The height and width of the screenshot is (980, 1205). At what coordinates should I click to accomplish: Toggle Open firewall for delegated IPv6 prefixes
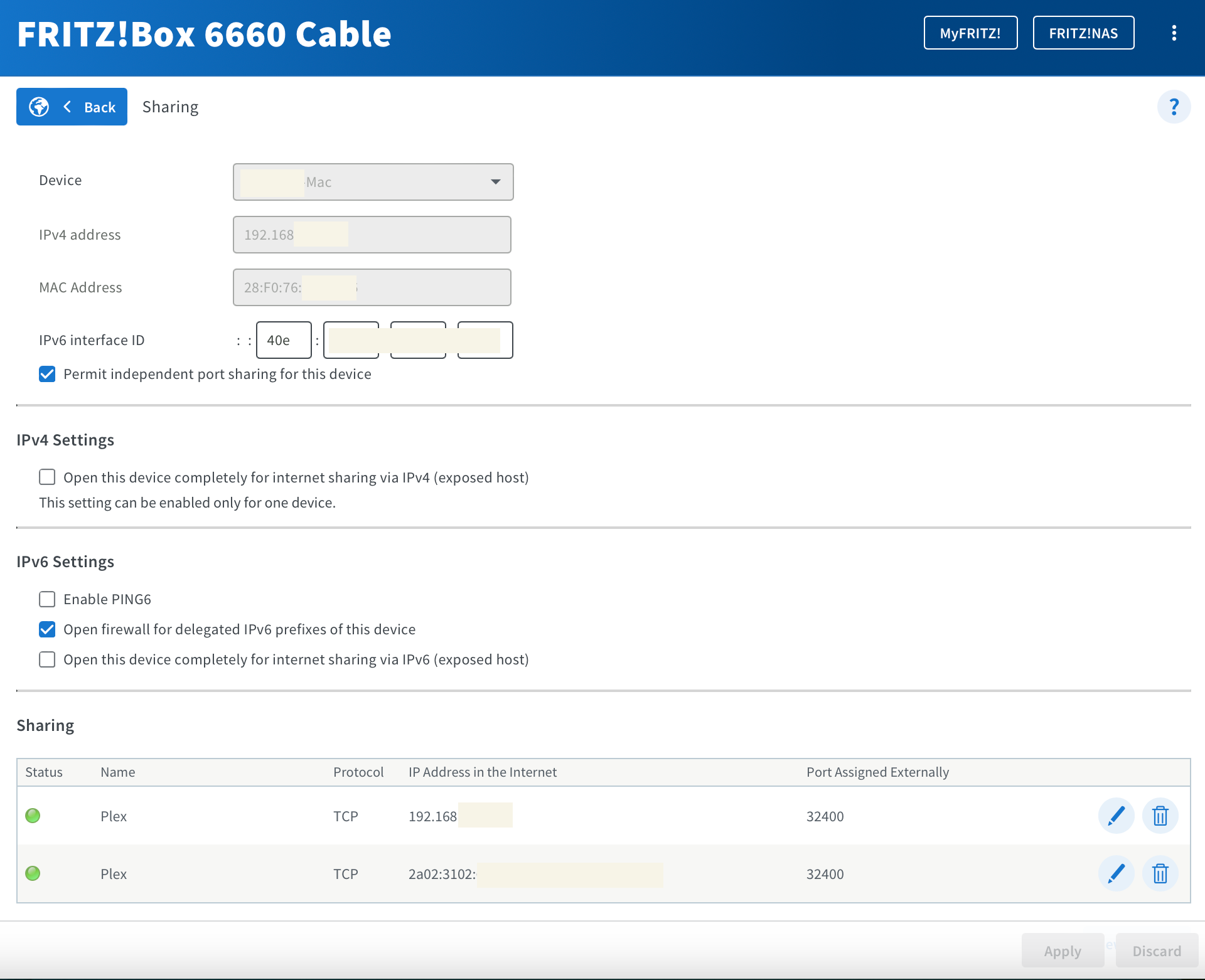point(47,629)
